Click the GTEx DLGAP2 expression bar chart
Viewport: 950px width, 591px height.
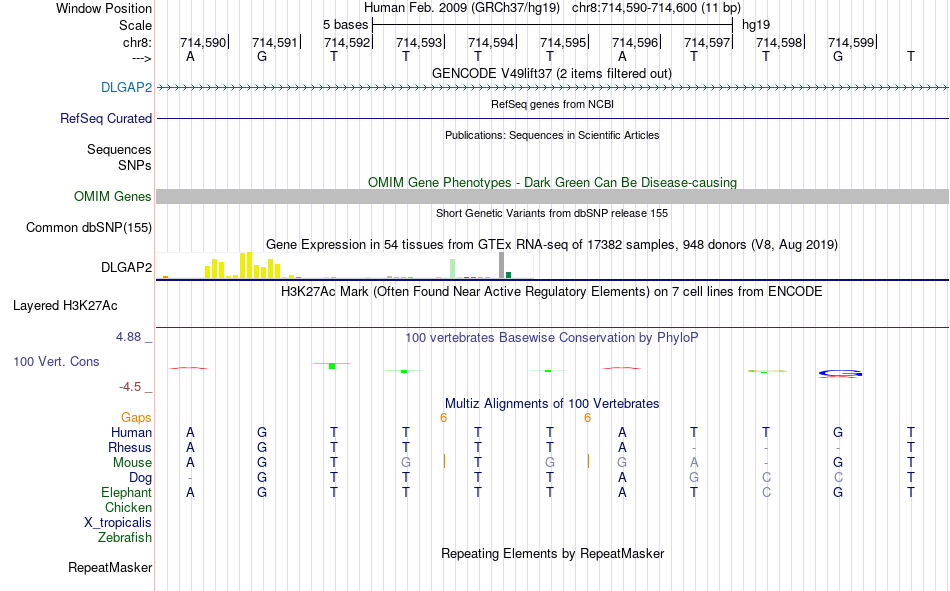pyautogui.click(x=345, y=265)
